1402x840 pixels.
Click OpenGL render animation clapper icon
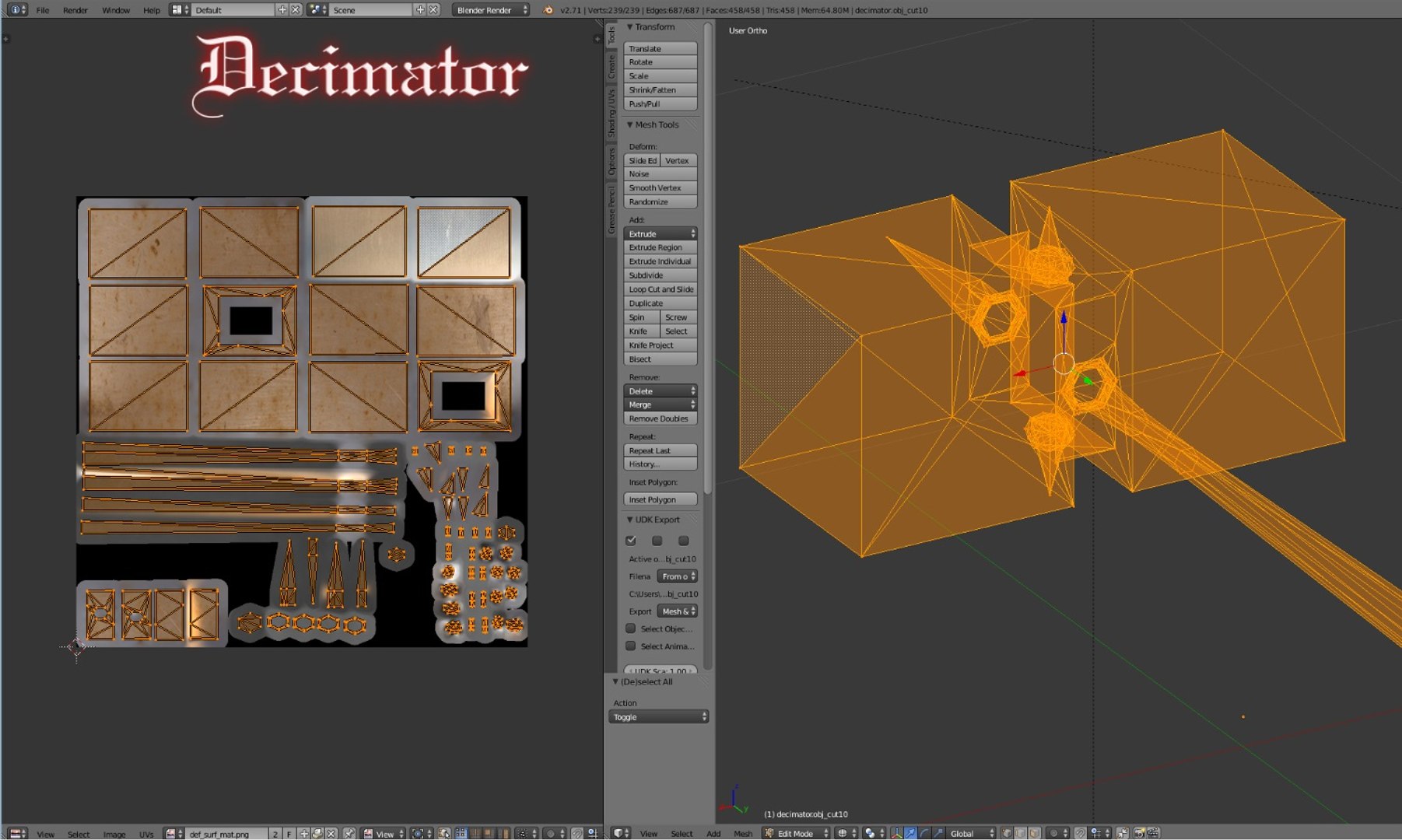(1153, 833)
